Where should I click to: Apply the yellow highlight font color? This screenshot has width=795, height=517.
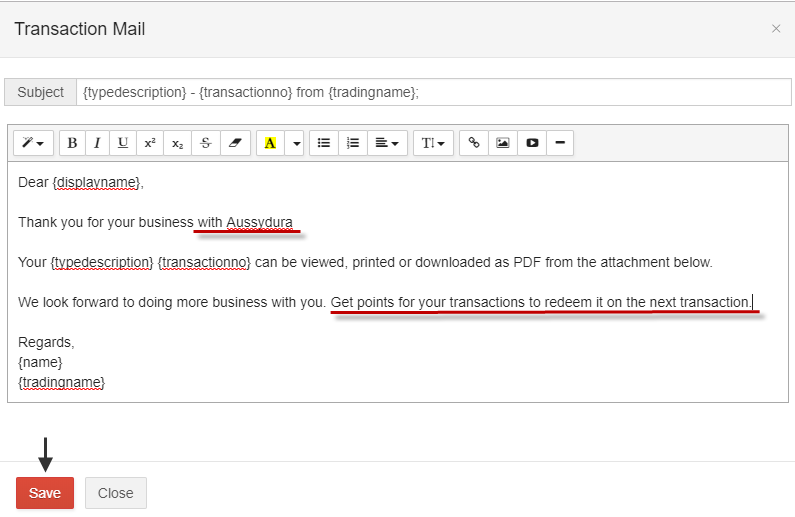(x=270, y=143)
